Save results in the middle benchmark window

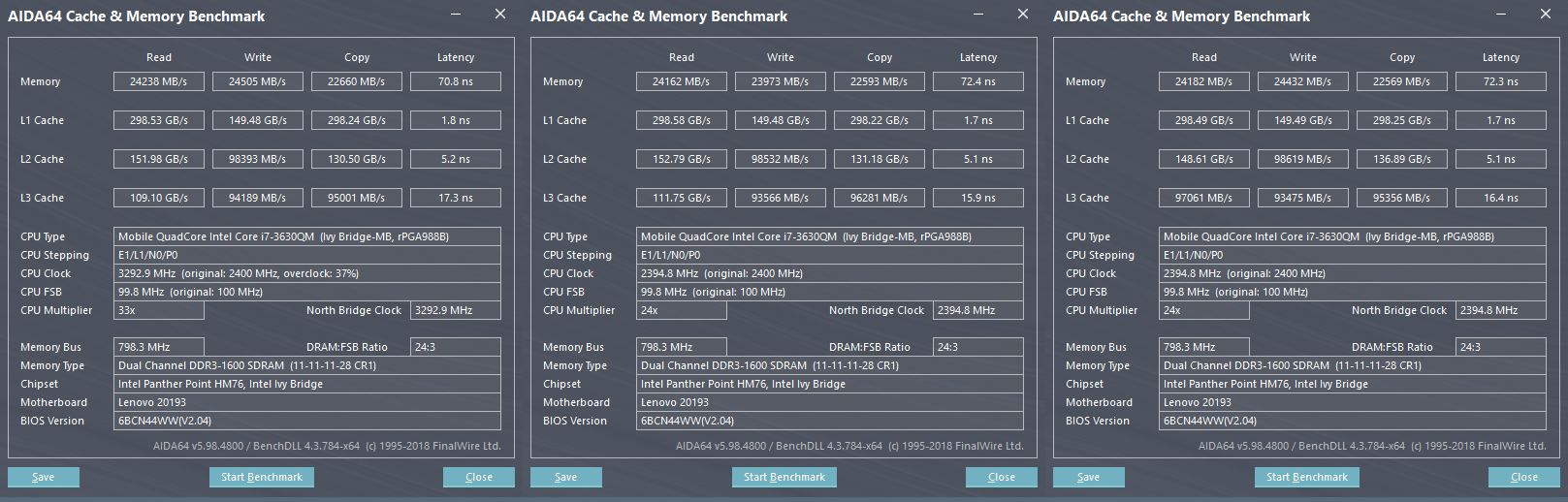pyautogui.click(x=566, y=477)
